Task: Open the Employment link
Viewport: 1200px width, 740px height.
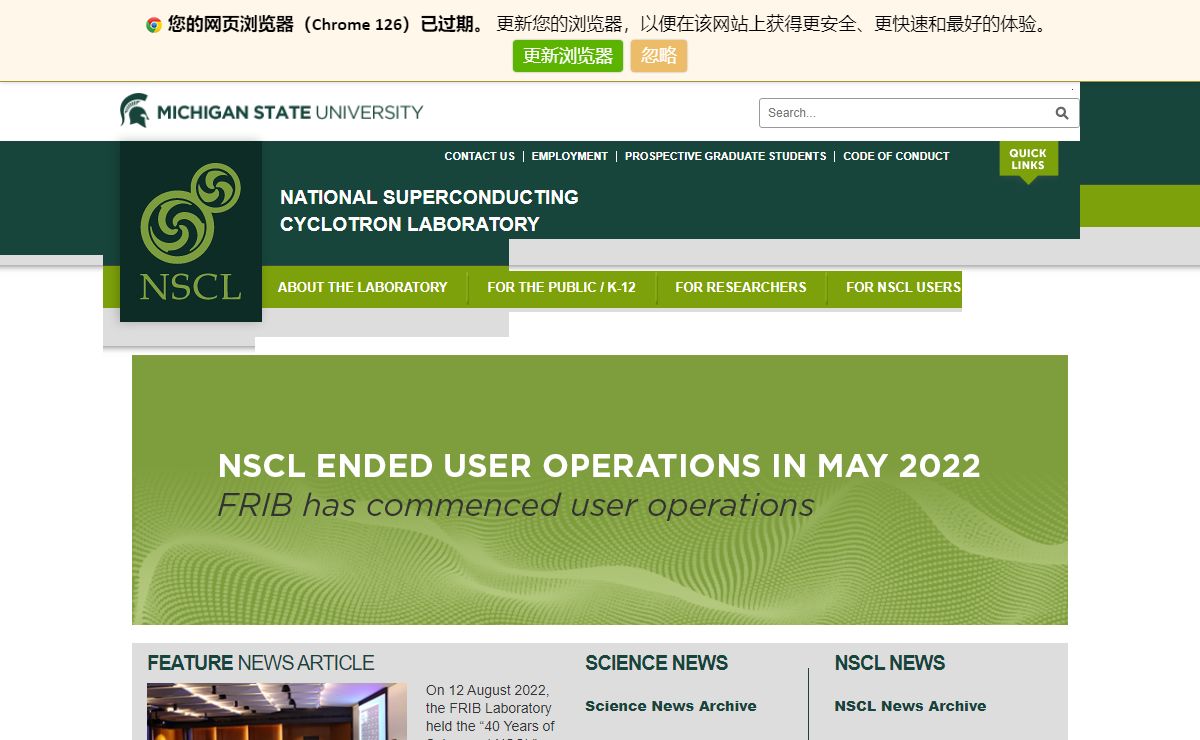Action: (x=570, y=156)
